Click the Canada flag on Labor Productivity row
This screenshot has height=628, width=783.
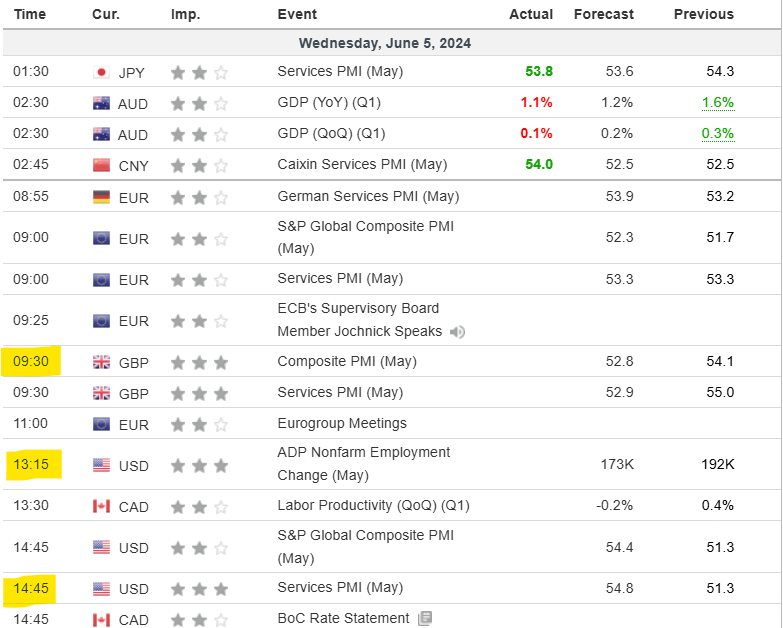pos(101,507)
